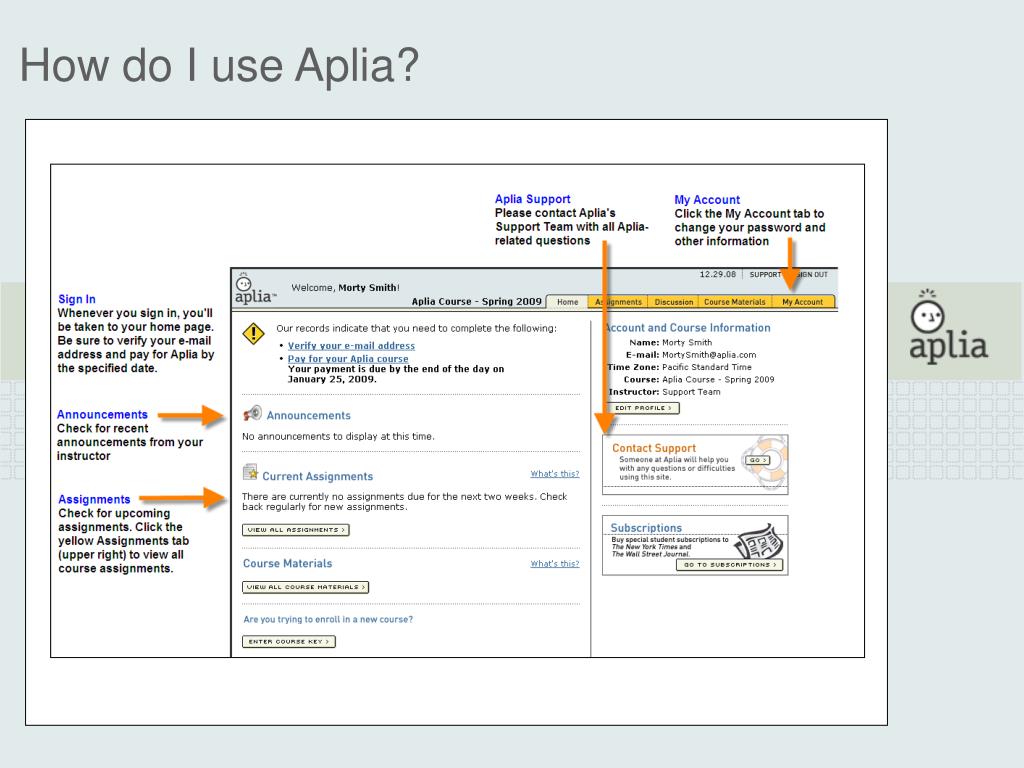This screenshot has height=768, width=1024.
Task: Go to the Course Materials tab
Action: [x=735, y=302]
